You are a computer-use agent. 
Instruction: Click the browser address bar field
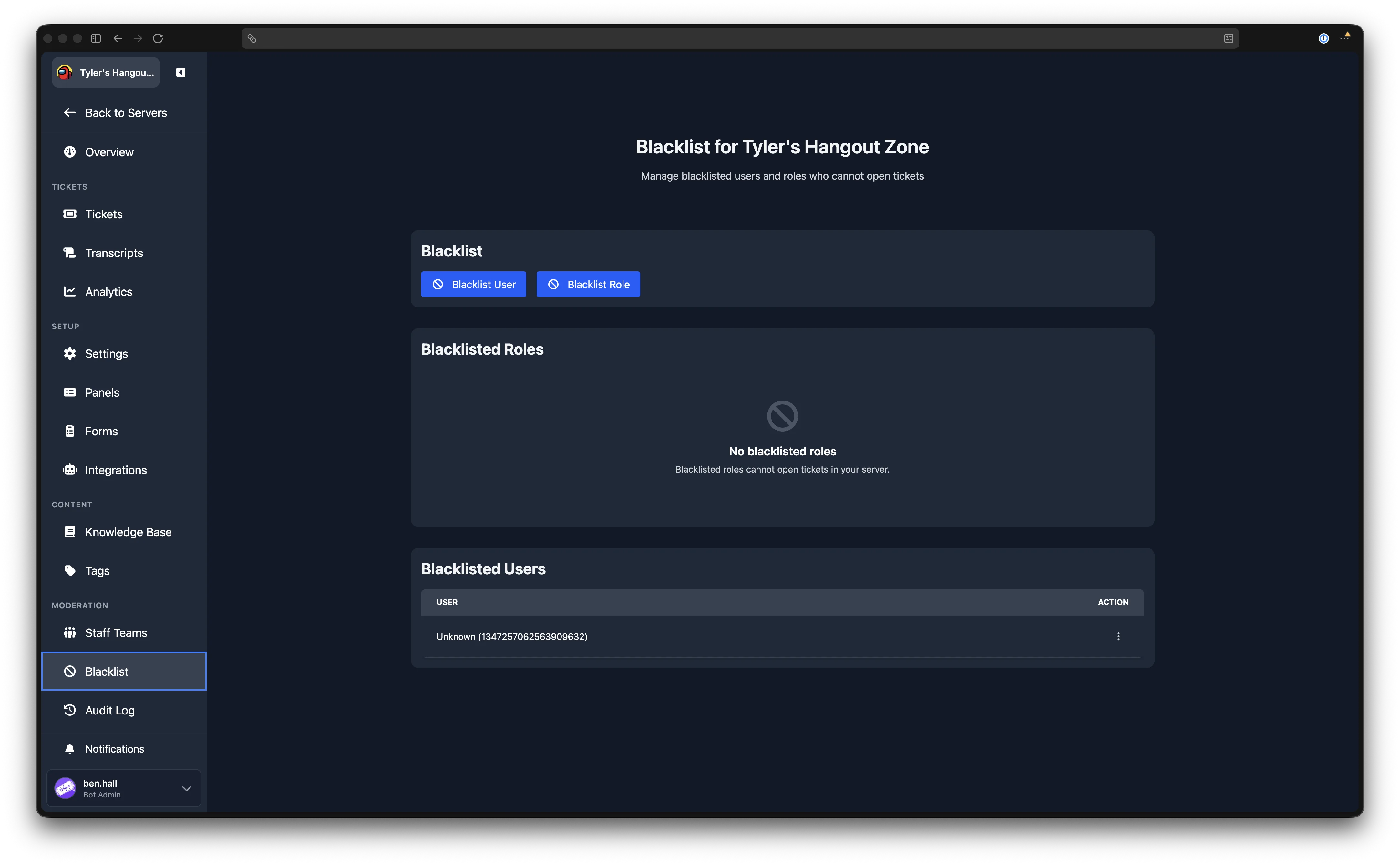740,38
